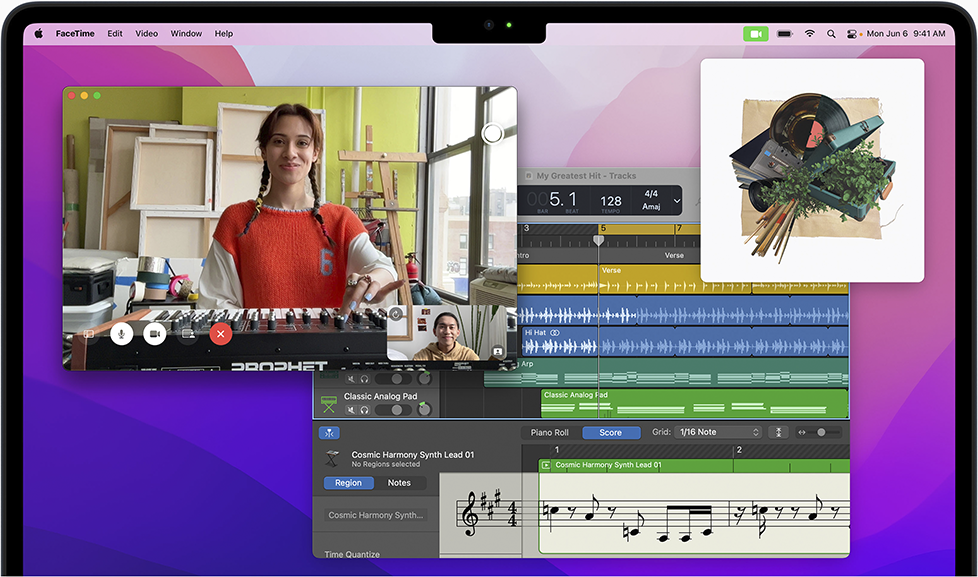Open Spotlight search in the menu bar
Screen dimensions: 978x577
pyautogui.click(x=831, y=34)
